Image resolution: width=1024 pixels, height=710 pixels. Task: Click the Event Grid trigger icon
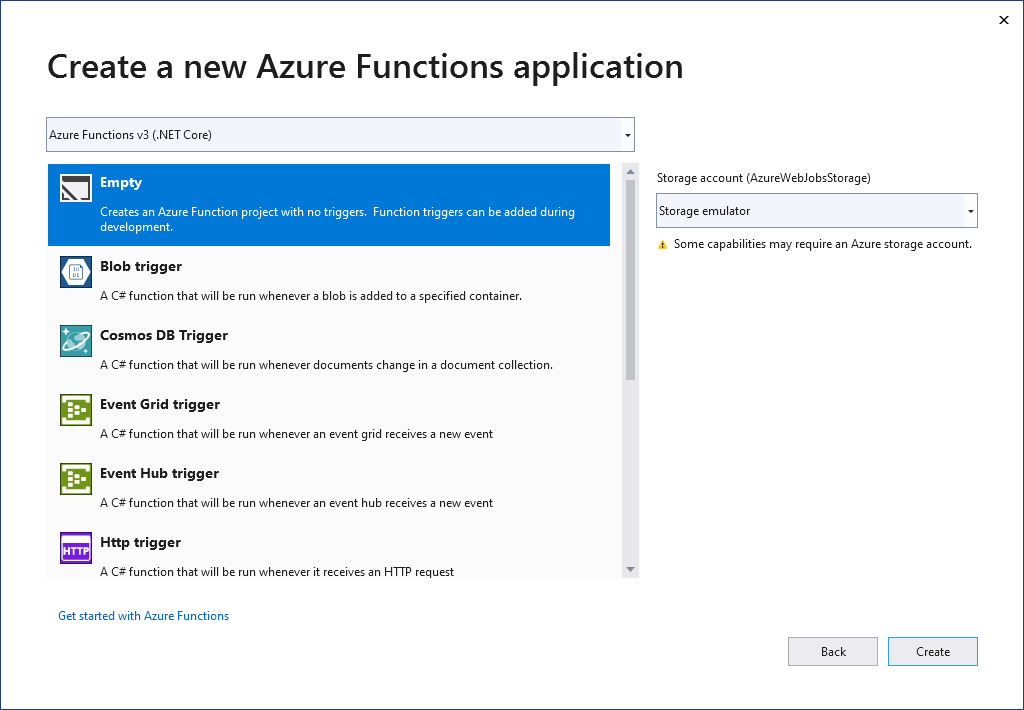tap(75, 409)
